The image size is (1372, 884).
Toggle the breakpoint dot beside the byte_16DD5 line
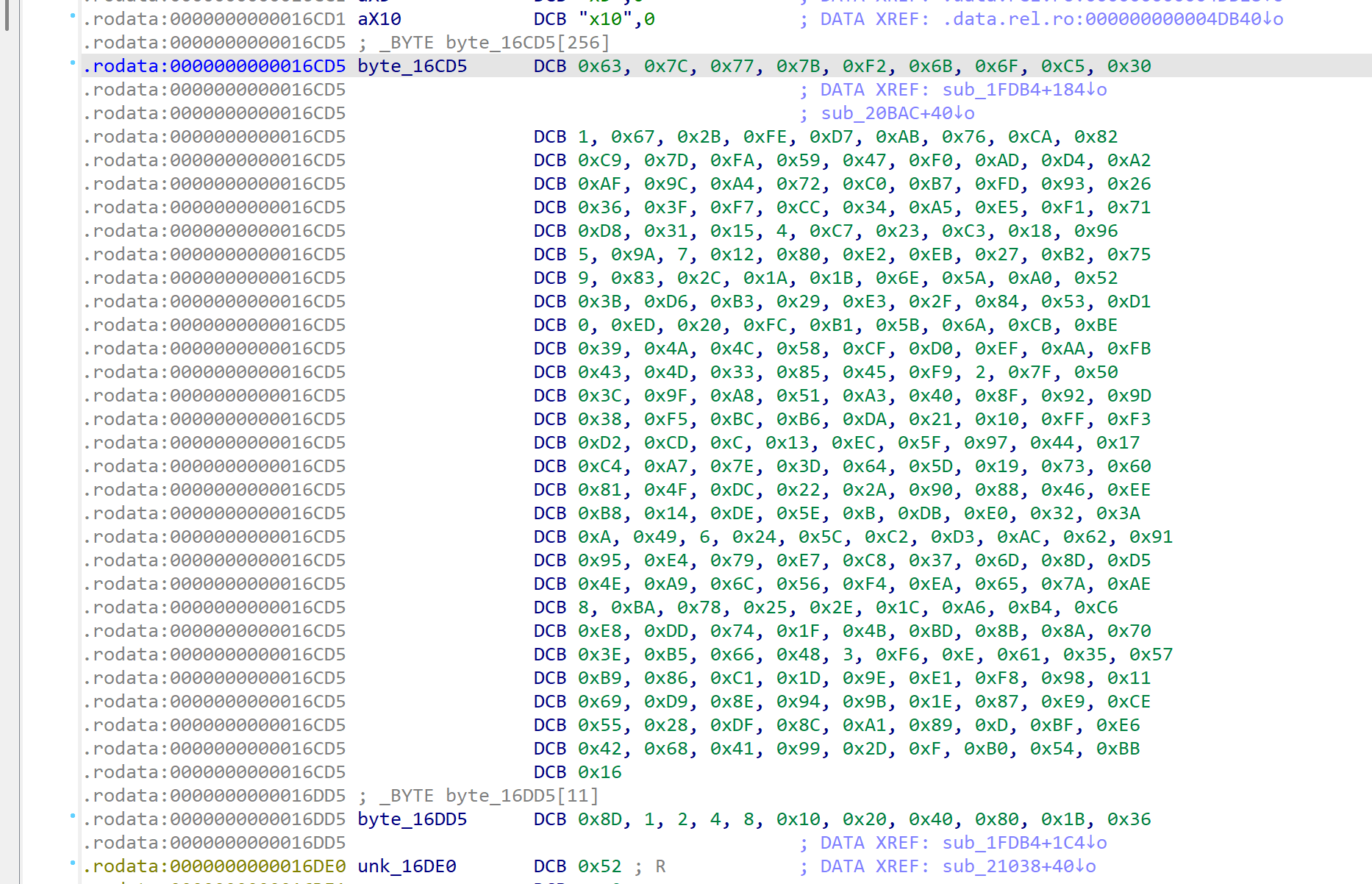pos(73,816)
